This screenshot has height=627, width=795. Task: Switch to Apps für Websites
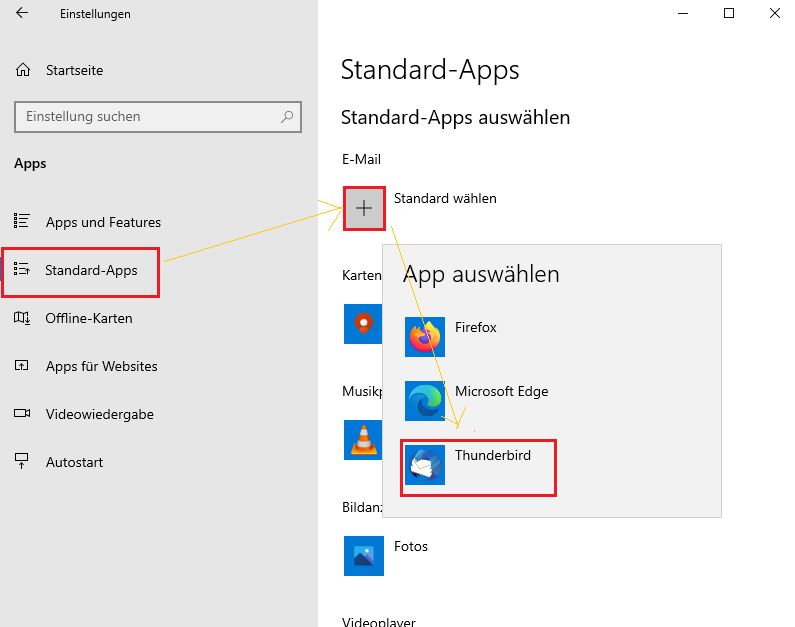pyautogui.click(x=101, y=366)
